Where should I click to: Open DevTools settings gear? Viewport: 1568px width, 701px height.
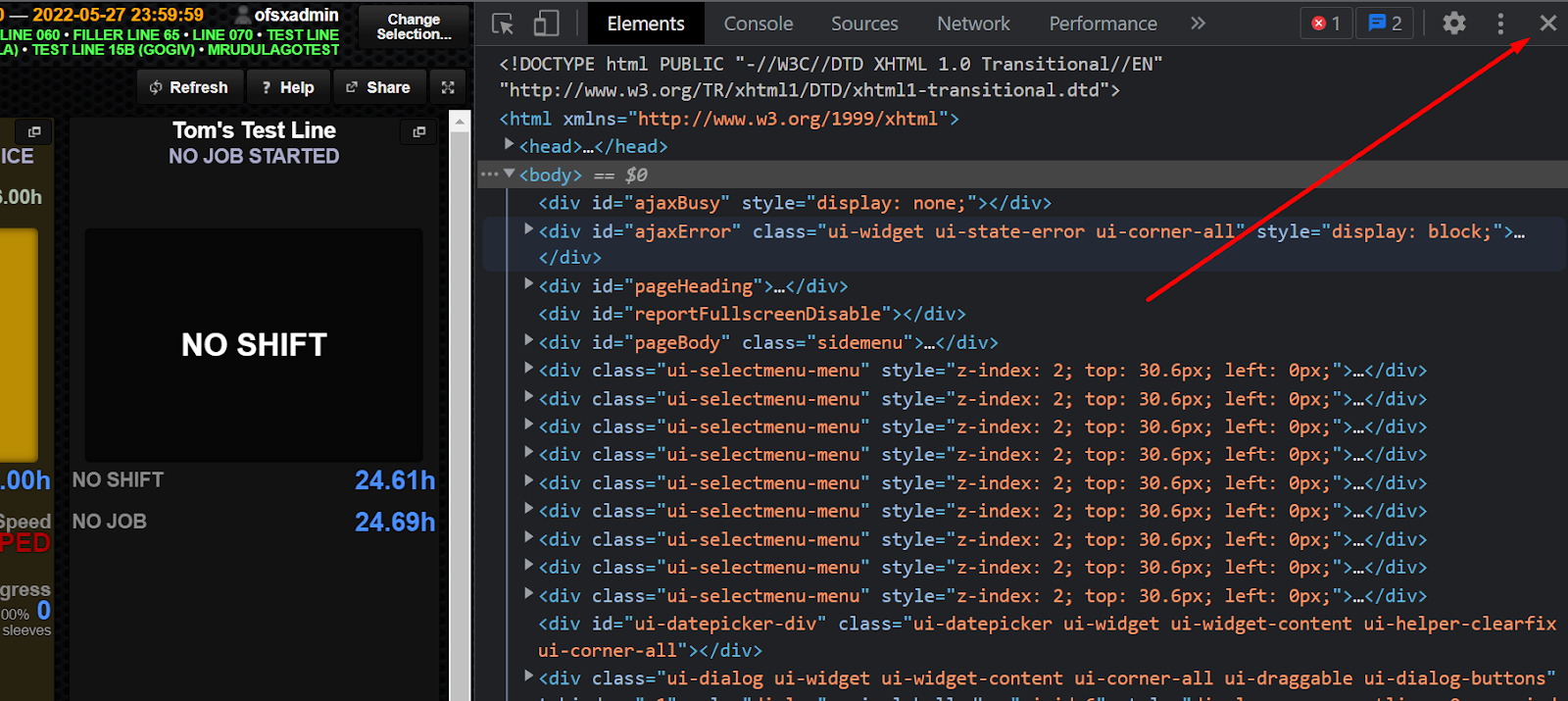point(1454,24)
